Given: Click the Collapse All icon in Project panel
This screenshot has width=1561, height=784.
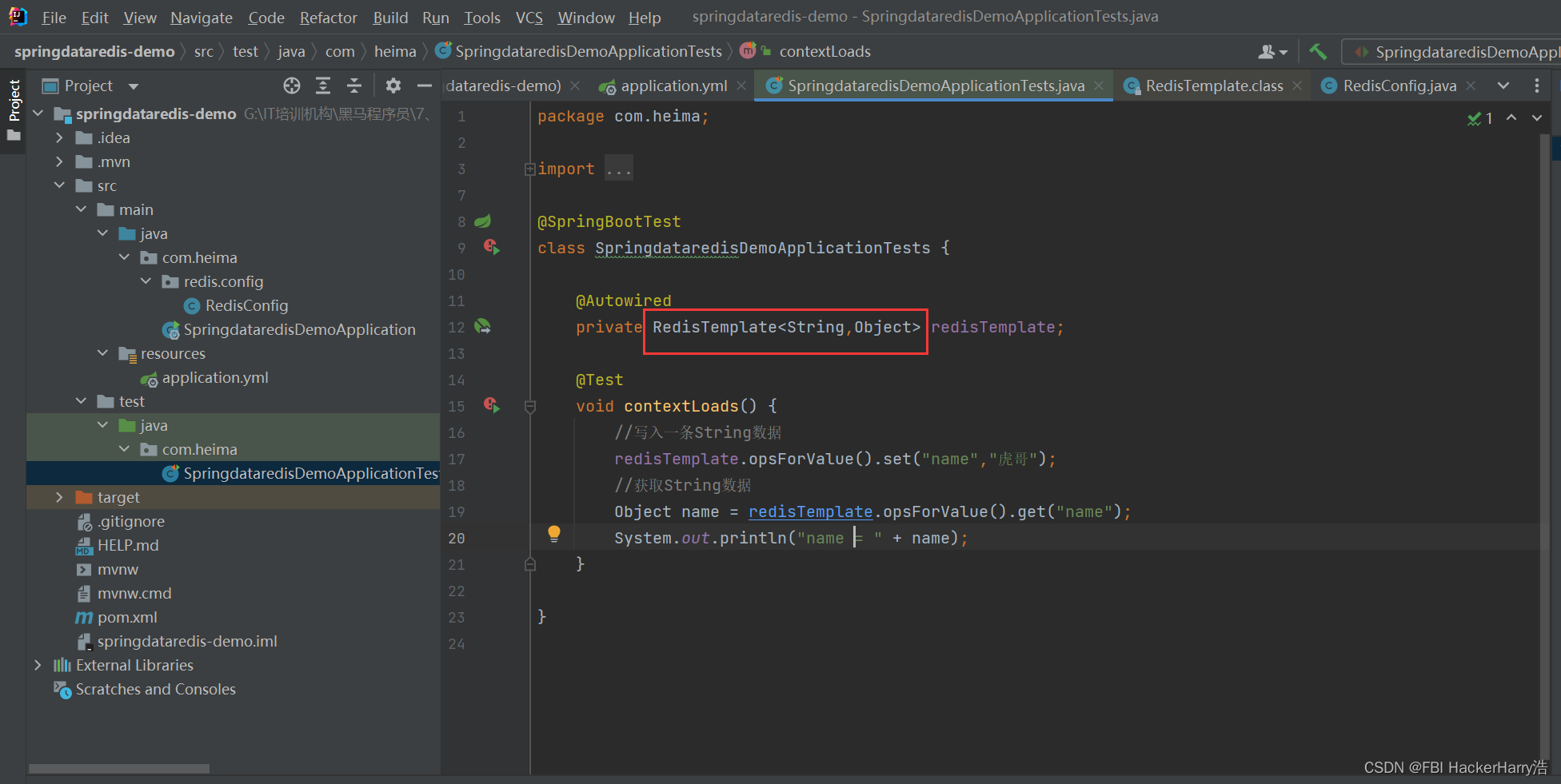Looking at the screenshot, I should pos(354,86).
